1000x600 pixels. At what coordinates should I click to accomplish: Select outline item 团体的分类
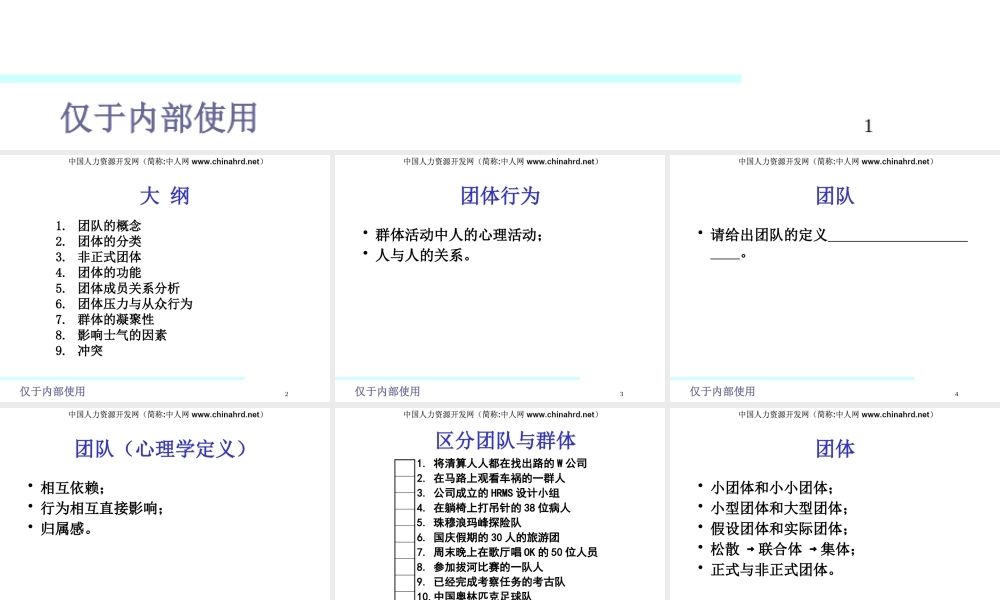coord(109,241)
